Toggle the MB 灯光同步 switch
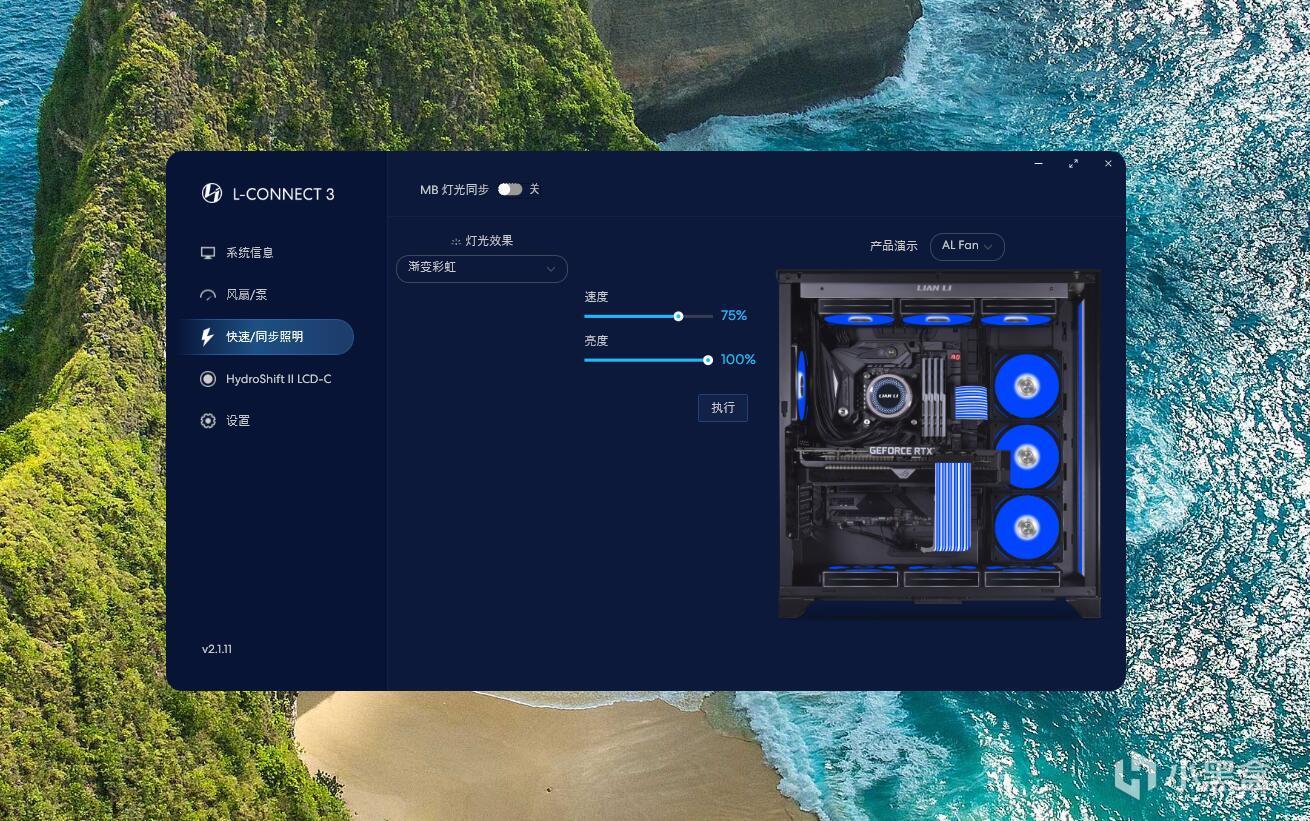The height and width of the screenshot is (821, 1310). pyautogui.click(x=510, y=189)
